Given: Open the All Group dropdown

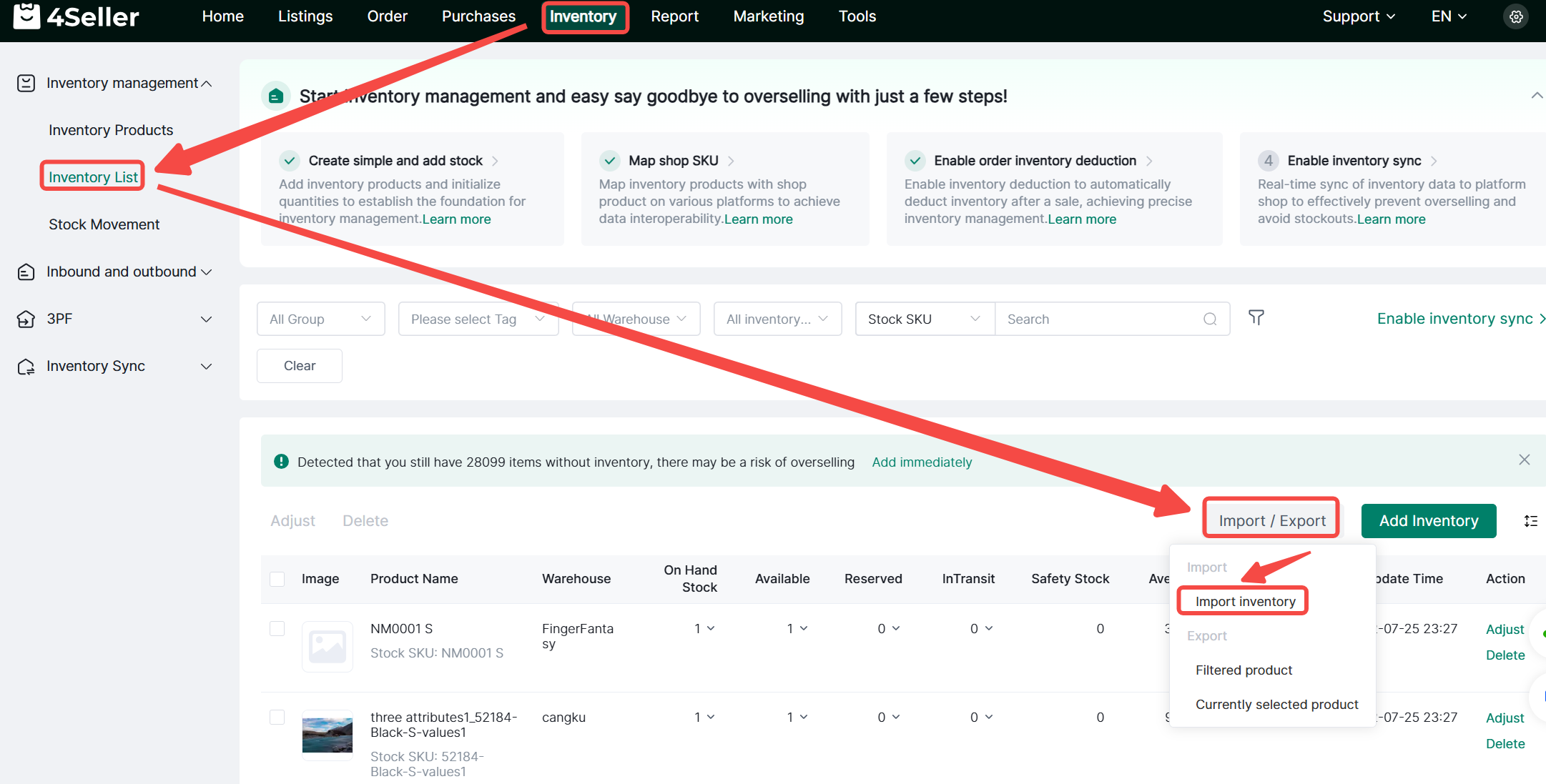Looking at the screenshot, I should coord(320,319).
